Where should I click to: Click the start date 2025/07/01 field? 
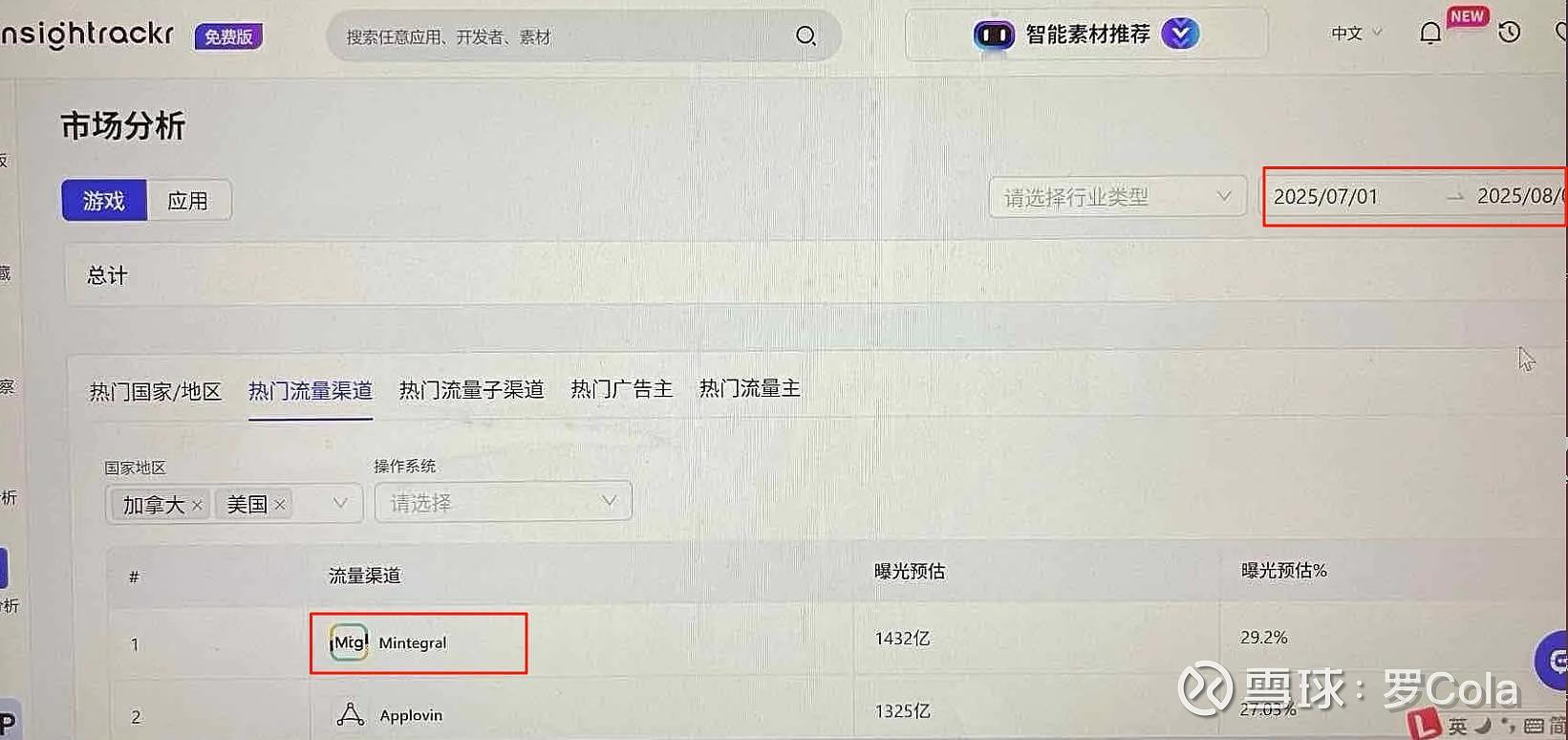[x=1326, y=197]
